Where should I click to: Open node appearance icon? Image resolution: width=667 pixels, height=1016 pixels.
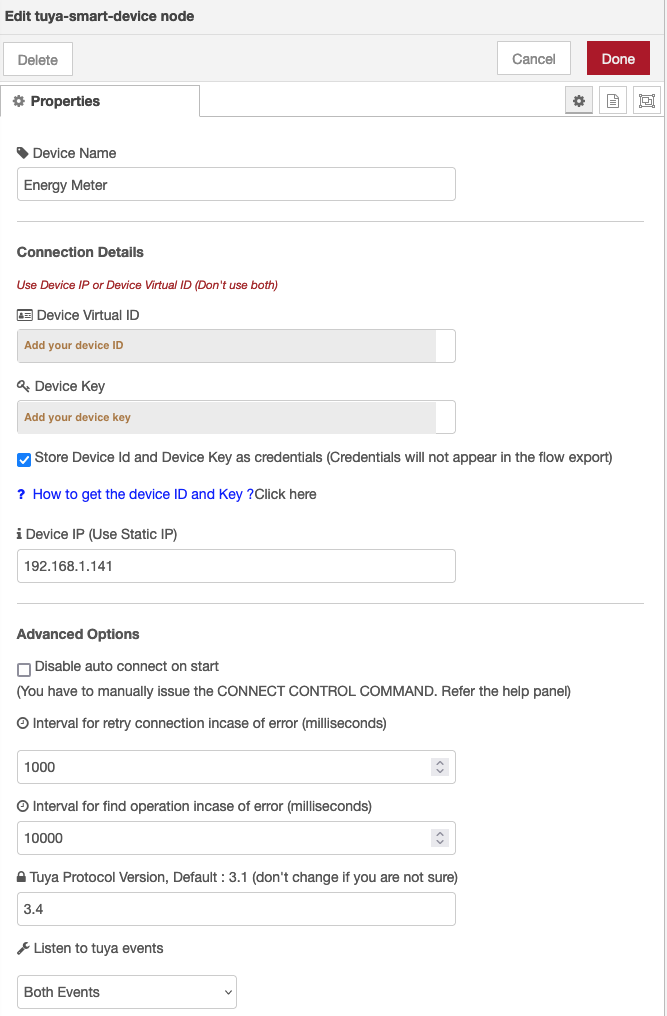pos(647,101)
